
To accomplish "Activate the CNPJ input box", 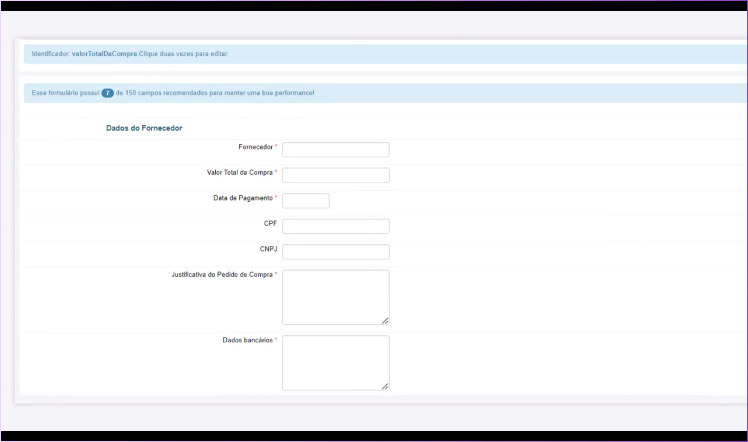I will click(x=335, y=252).
